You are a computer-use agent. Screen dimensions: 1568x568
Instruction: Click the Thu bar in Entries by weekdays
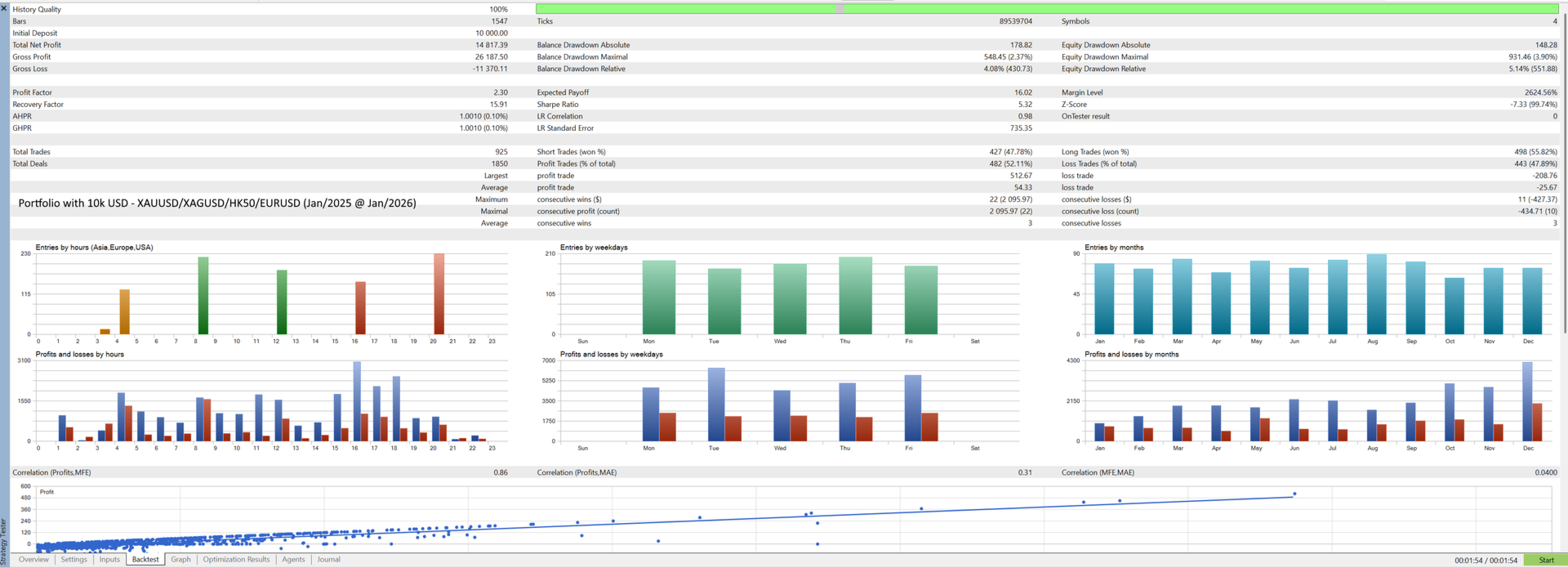[x=855, y=296]
